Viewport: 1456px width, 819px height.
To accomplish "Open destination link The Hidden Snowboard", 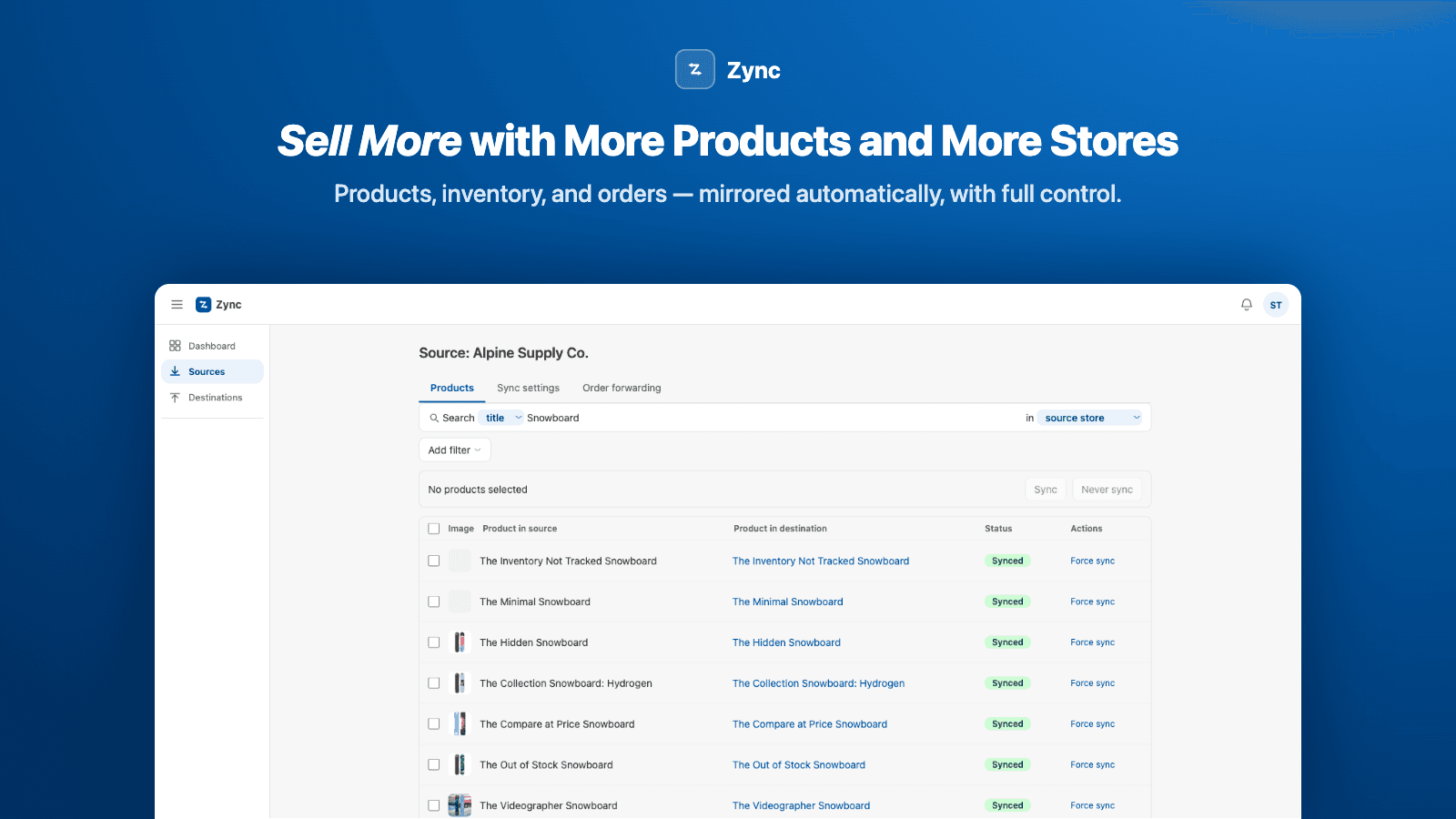I will pyautogui.click(x=786, y=642).
